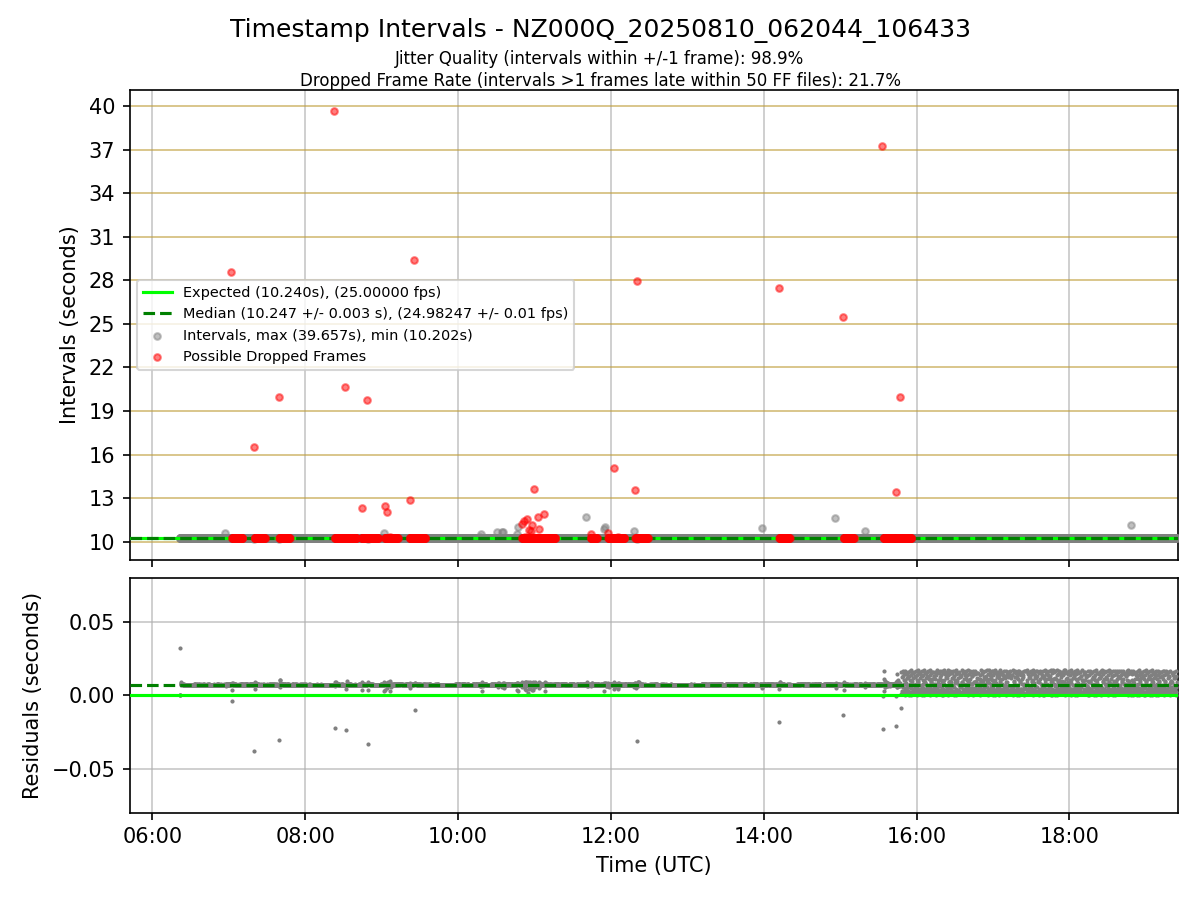Click the "Time (UTC)" x-axis label
The image size is (1200, 900).
click(653, 865)
